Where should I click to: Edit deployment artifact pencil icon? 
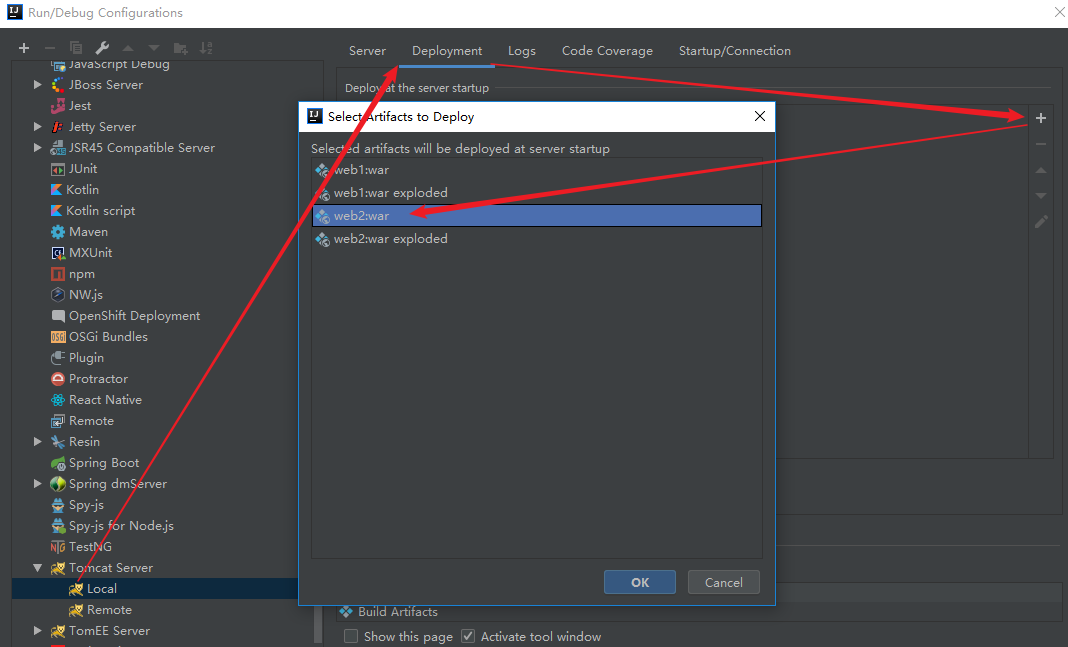[1041, 221]
